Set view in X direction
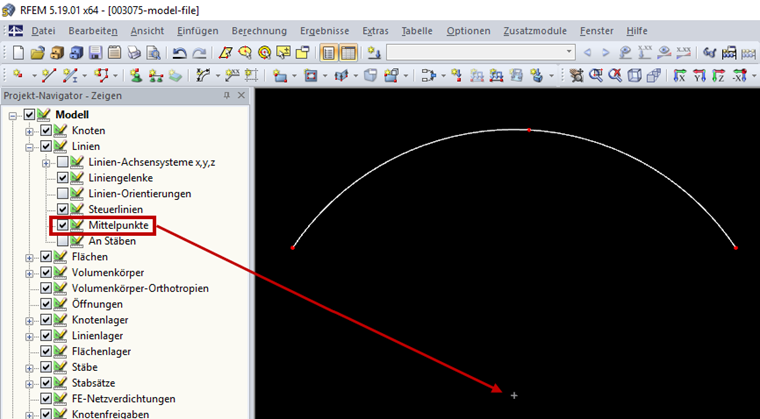 click(680, 75)
